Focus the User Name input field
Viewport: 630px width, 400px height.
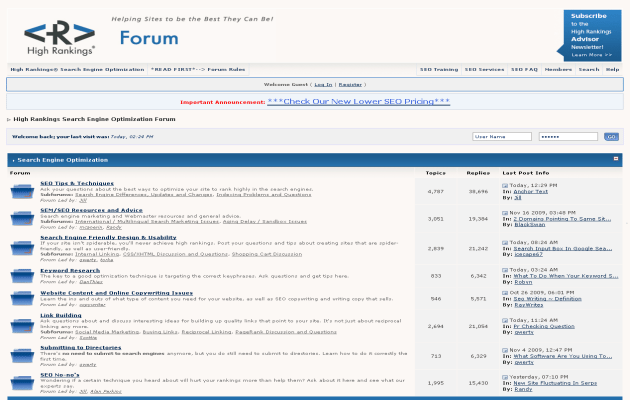tap(502, 137)
